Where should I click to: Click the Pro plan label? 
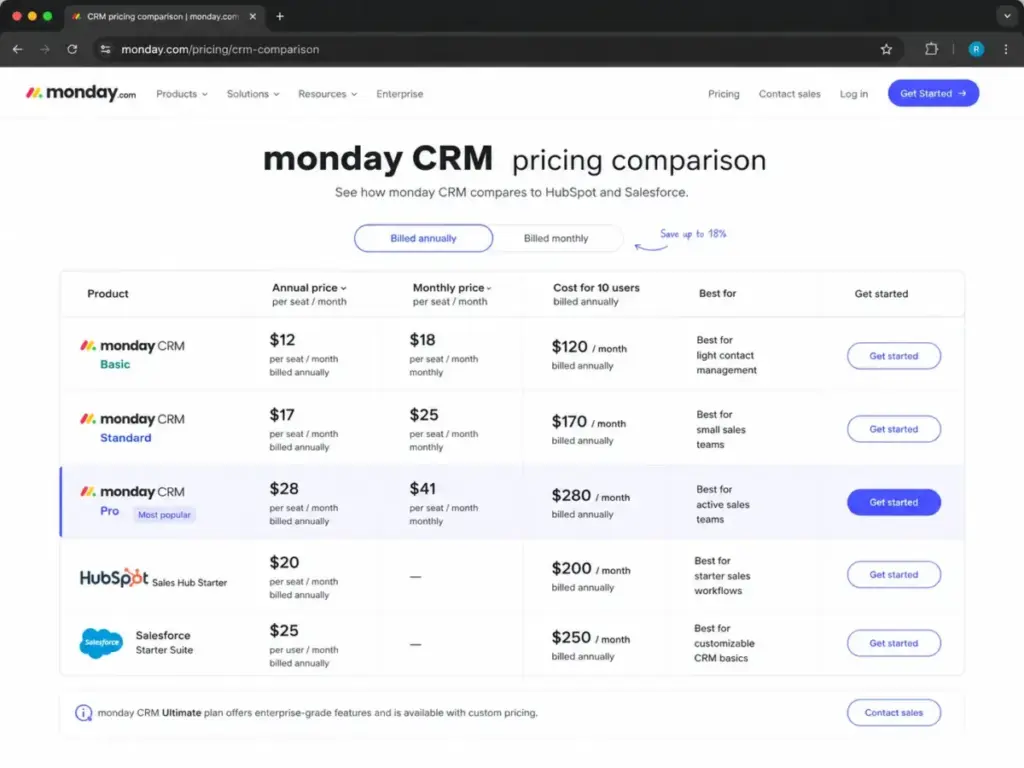tap(109, 511)
